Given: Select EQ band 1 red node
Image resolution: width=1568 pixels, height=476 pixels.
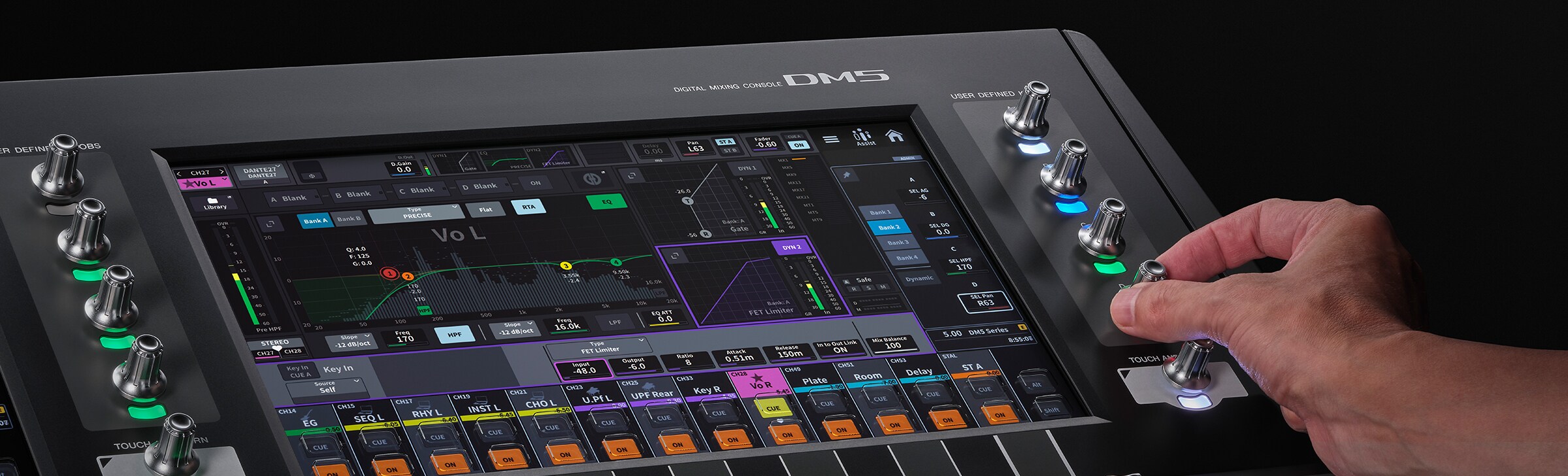Looking at the screenshot, I should tap(390, 273).
